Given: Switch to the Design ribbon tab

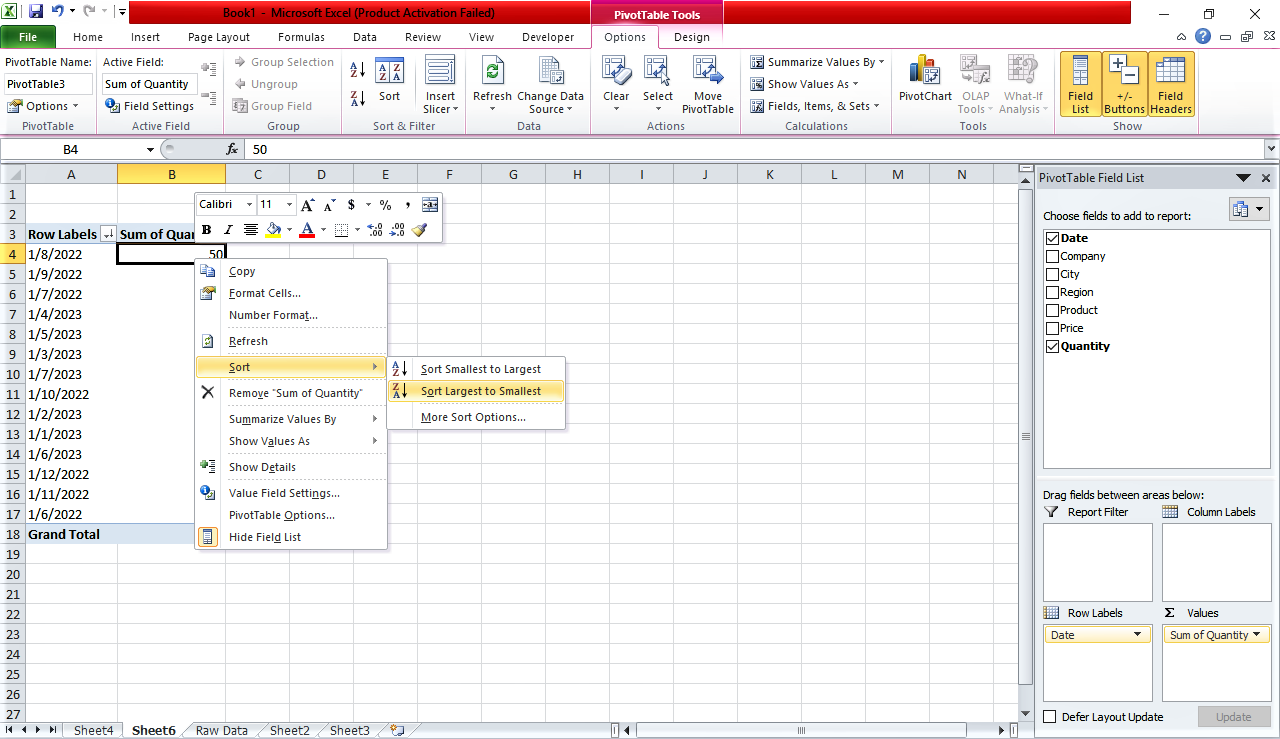Looking at the screenshot, I should point(691,37).
